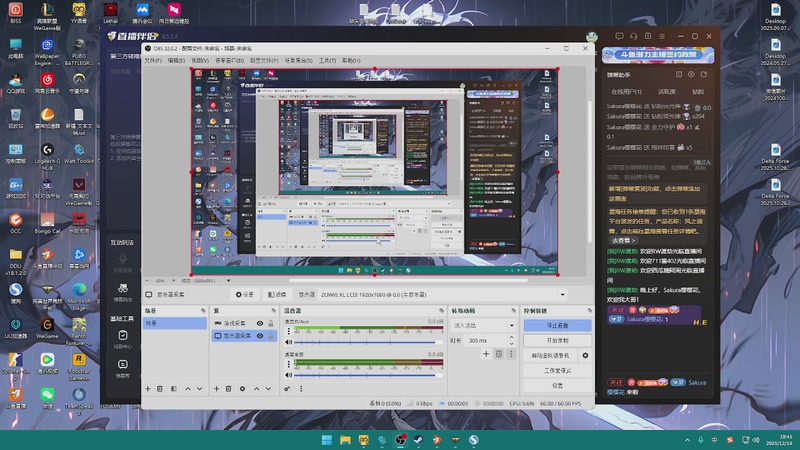This screenshot has height=450, width=800.
Task: Open Settings button at controls bottom
Action: coord(558,386)
